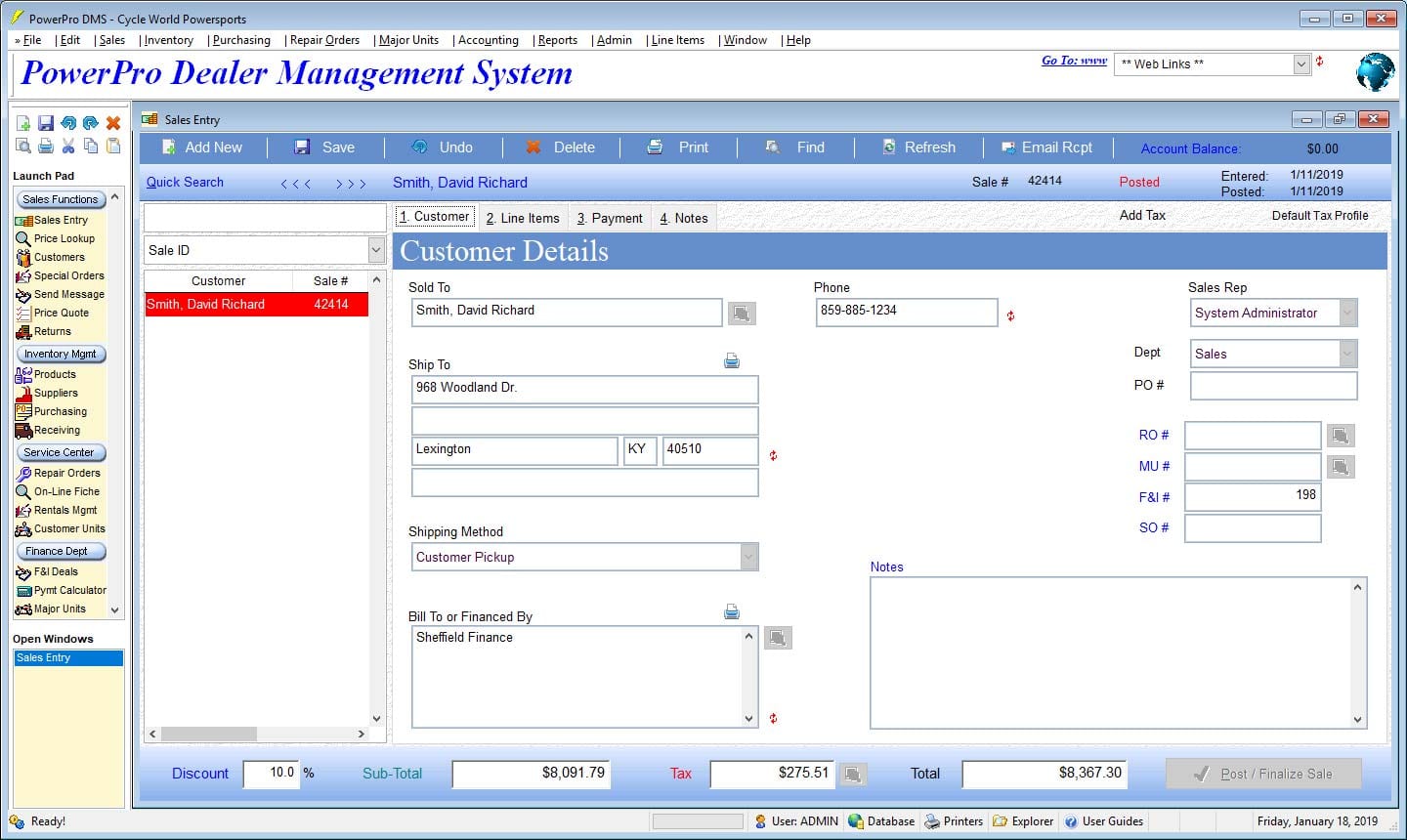Switch to the Notes tab
The image size is (1407, 840).
(x=684, y=218)
